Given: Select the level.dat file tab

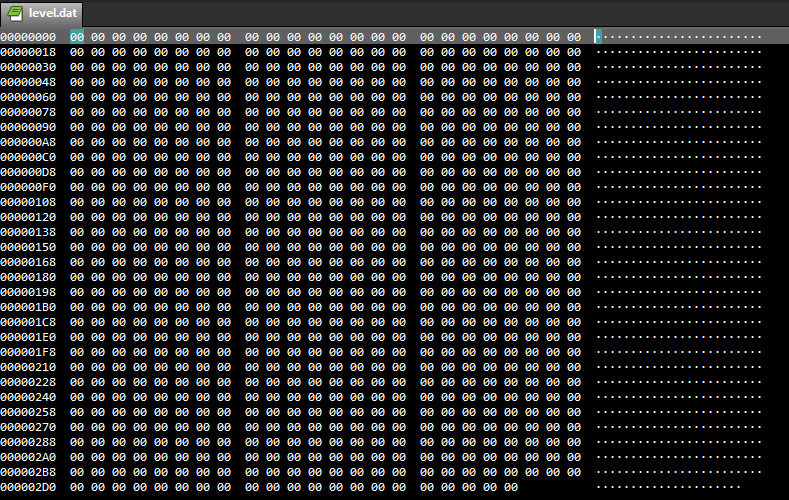Looking at the screenshot, I should [x=42, y=14].
